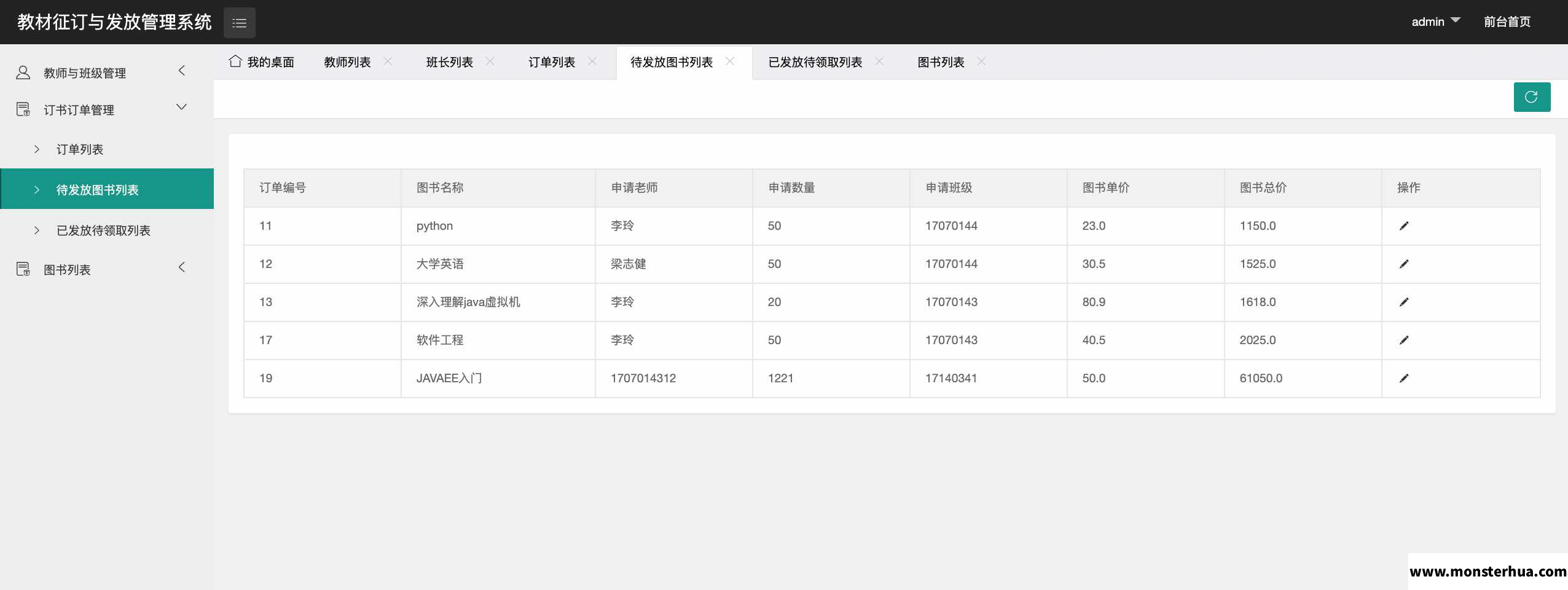Edit order 12 大学英语 with pencil icon
Image resolution: width=1568 pixels, height=590 pixels.
pos(1404,264)
